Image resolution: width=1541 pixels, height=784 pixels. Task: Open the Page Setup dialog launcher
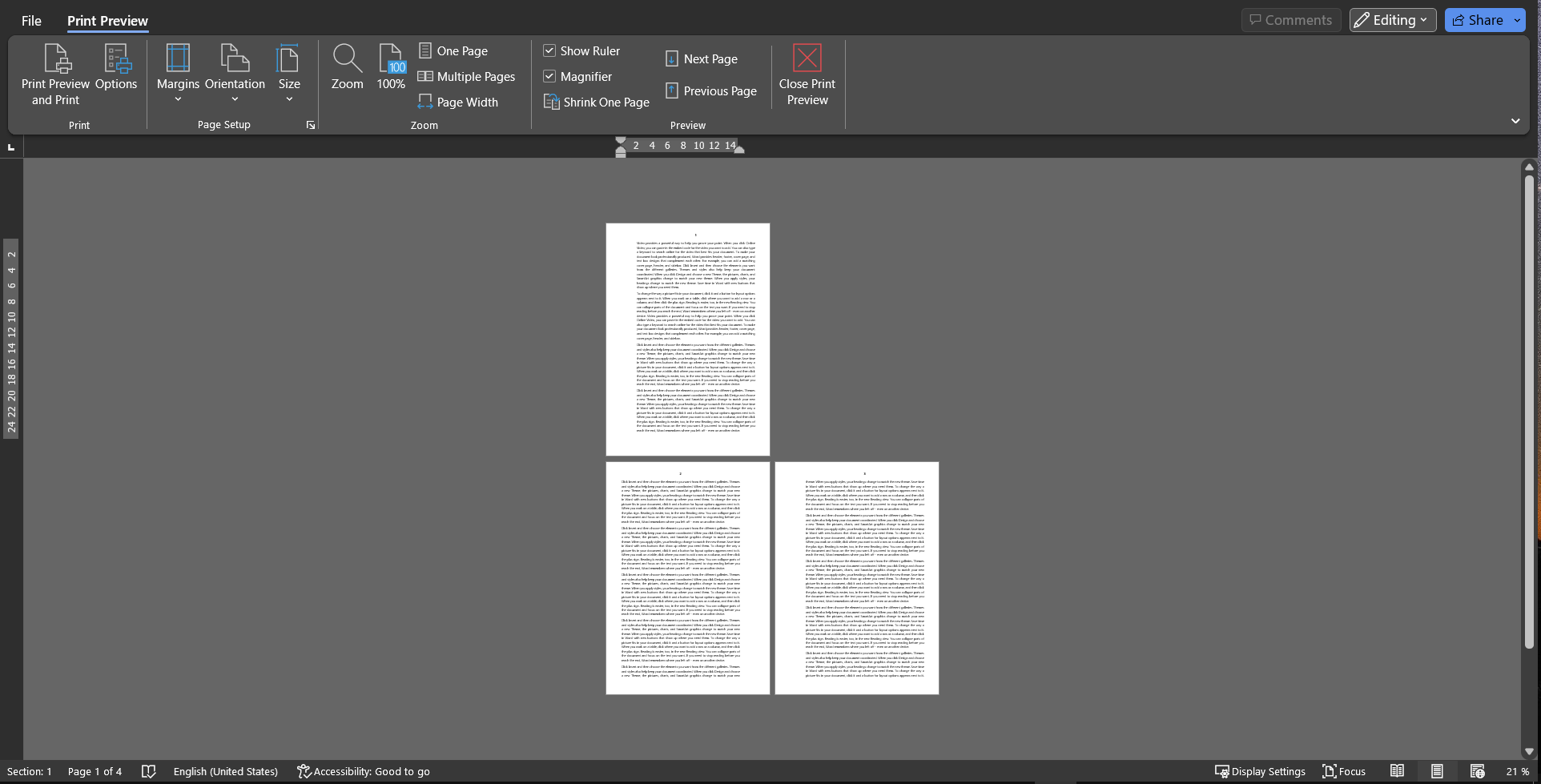click(x=311, y=125)
